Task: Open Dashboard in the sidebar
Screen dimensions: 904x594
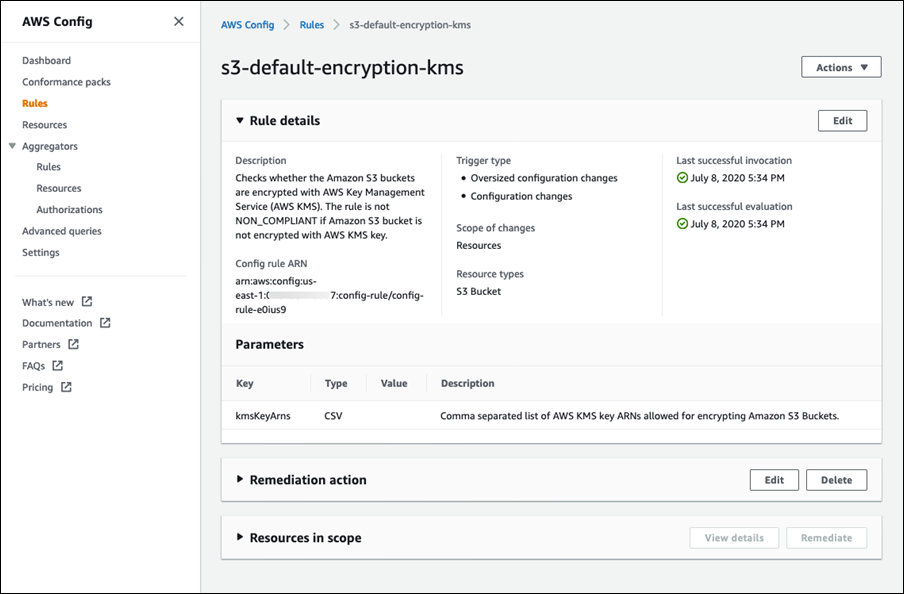Action: coord(46,61)
